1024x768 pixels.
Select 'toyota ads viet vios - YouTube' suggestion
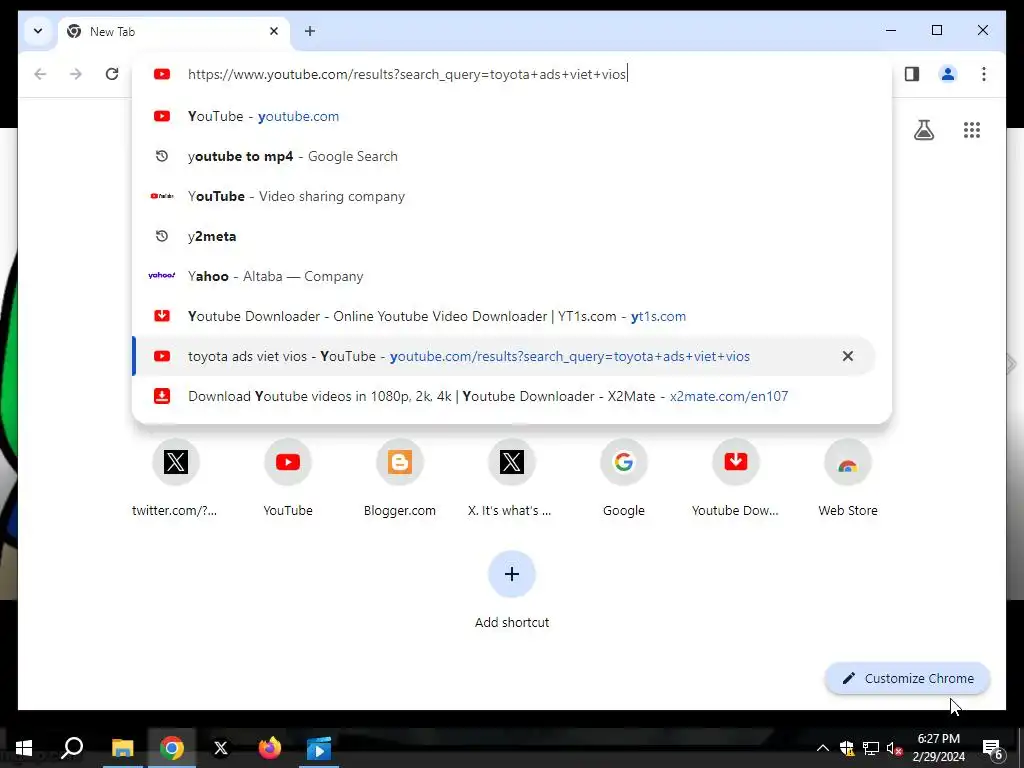[504, 356]
